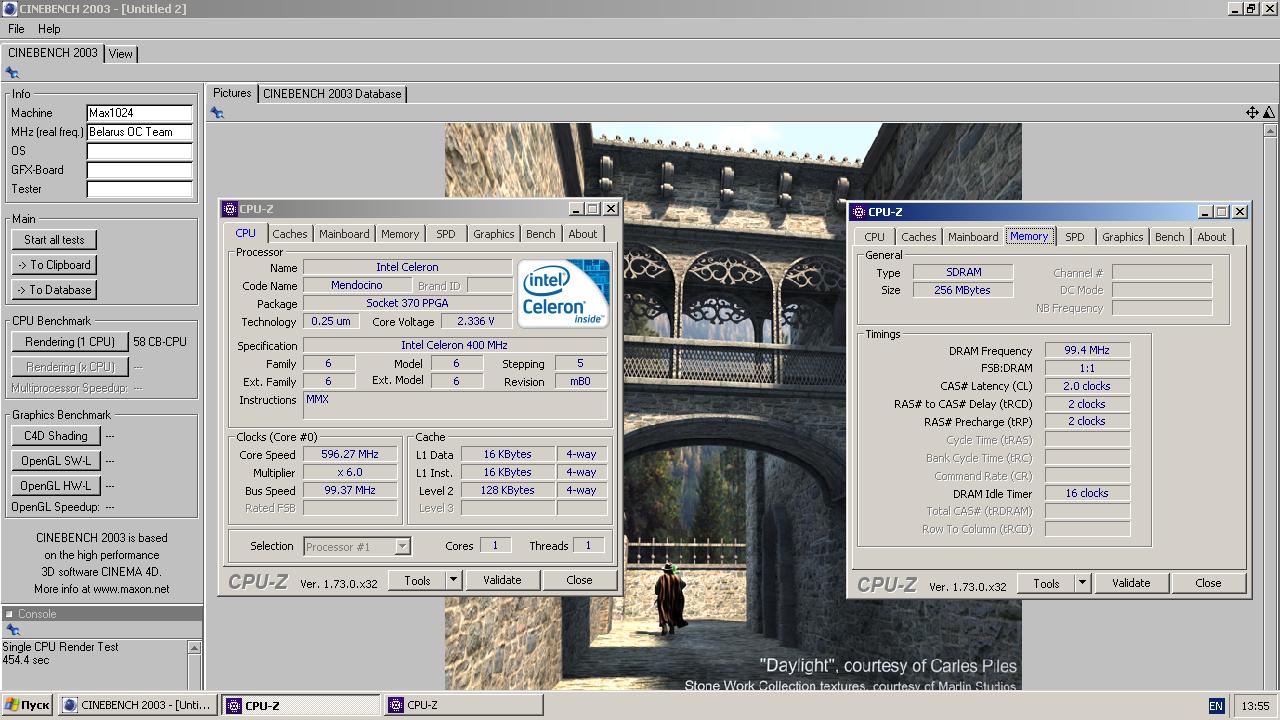This screenshot has width=1280, height=720.
Task: Open the About tab in the right CPU-Z window
Action: (x=1212, y=237)
